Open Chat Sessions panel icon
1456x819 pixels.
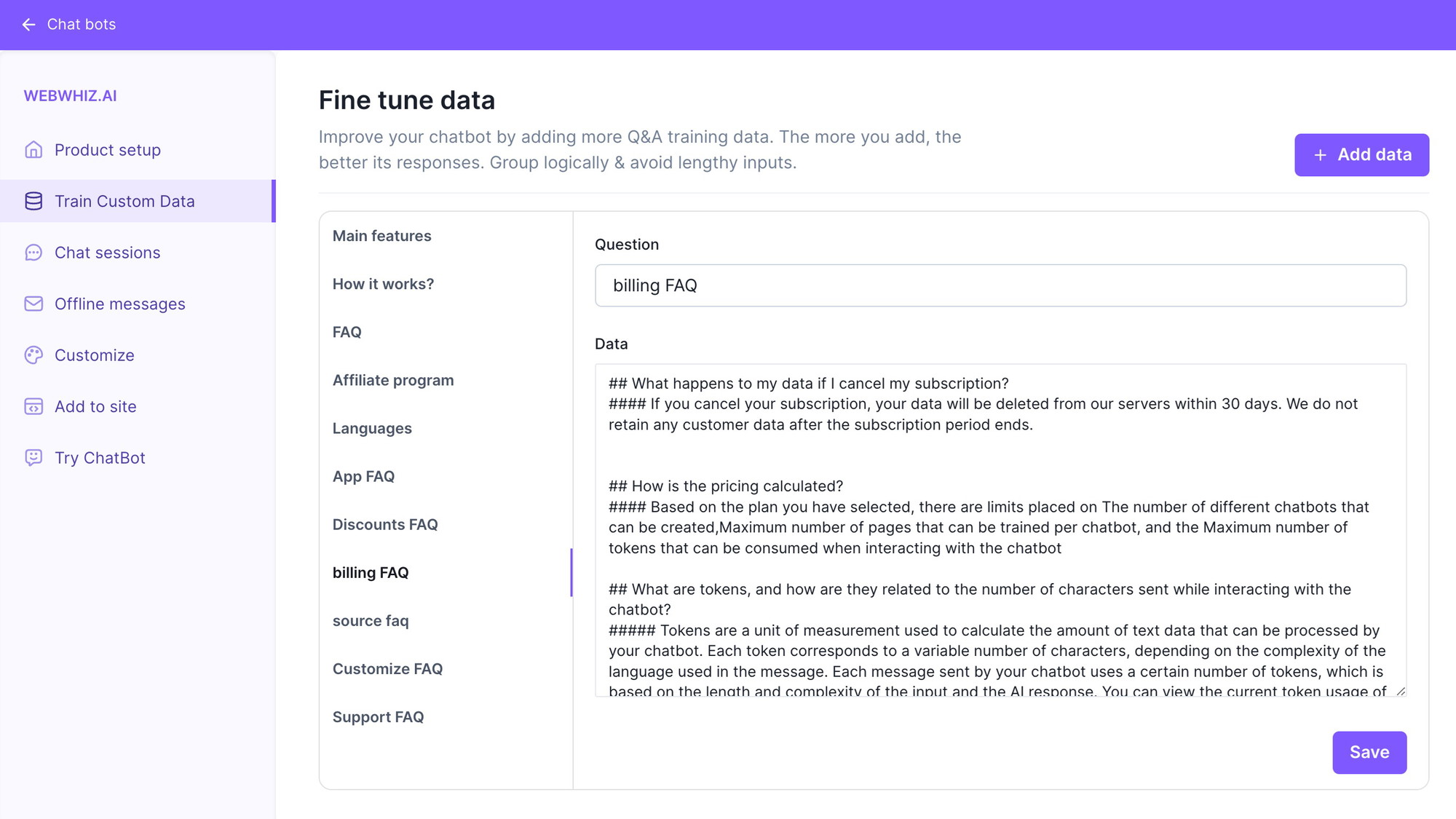33,252
